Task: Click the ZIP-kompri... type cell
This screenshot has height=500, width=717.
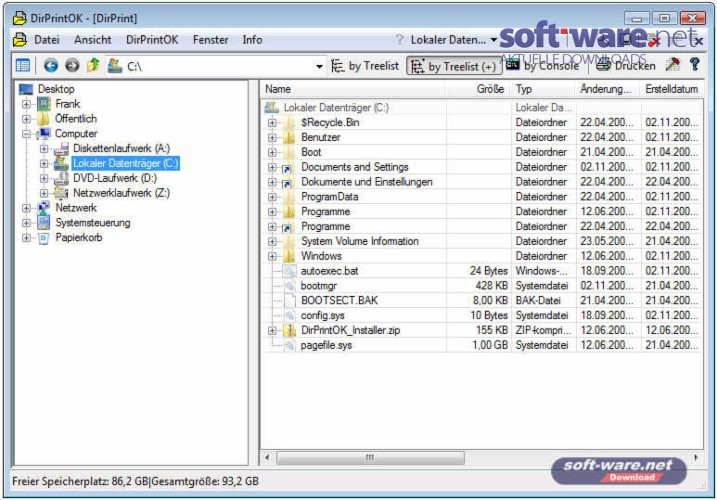Action: (543, 330)
